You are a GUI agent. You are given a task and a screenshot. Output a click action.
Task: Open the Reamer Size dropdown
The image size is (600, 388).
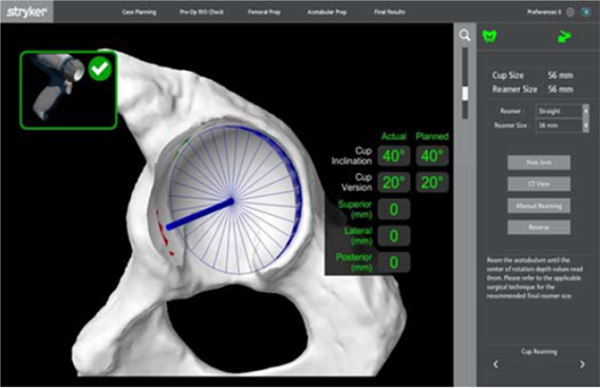click(x=562, y=125)
